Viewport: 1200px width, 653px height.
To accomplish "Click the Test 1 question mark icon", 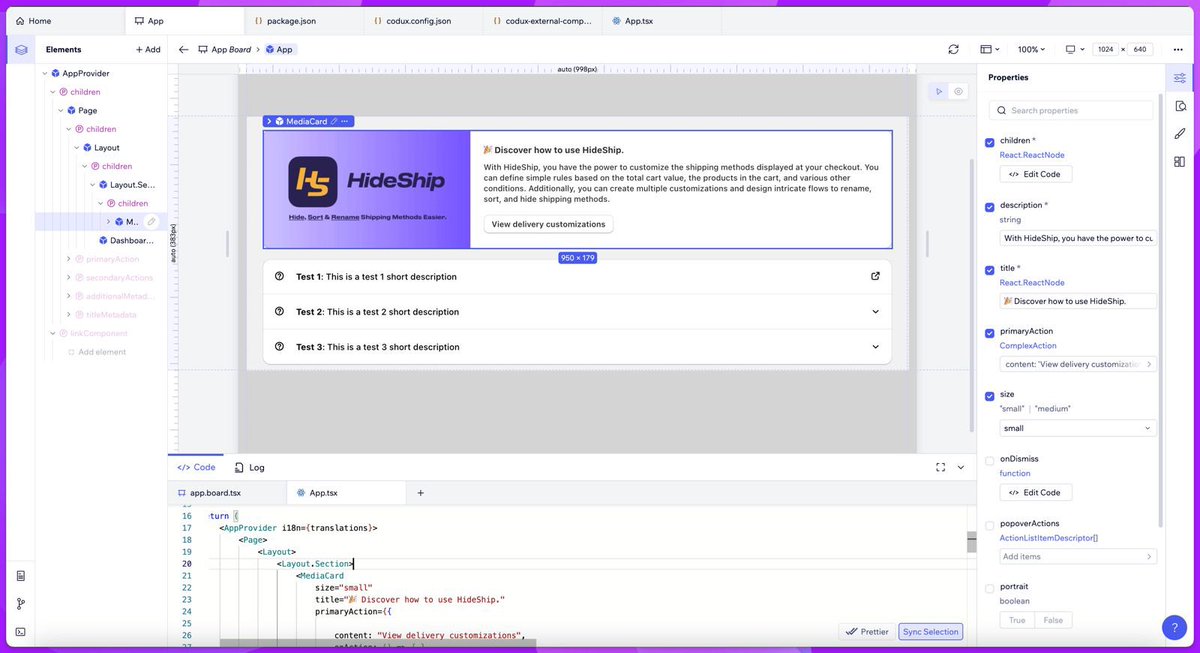I will click(280, 276).
